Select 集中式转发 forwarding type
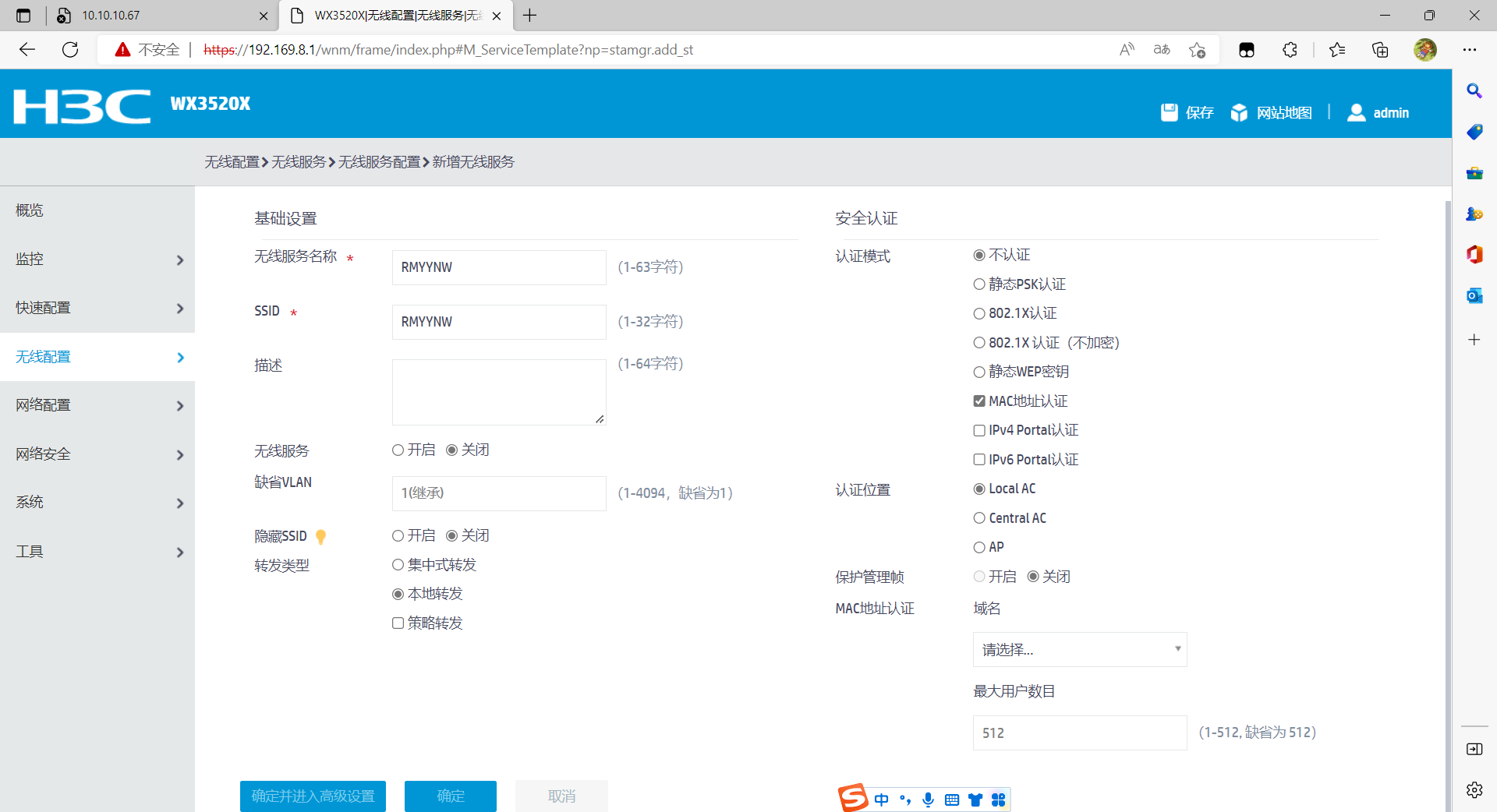Viewport: 1497px width, 812px height. coord(398,565)
